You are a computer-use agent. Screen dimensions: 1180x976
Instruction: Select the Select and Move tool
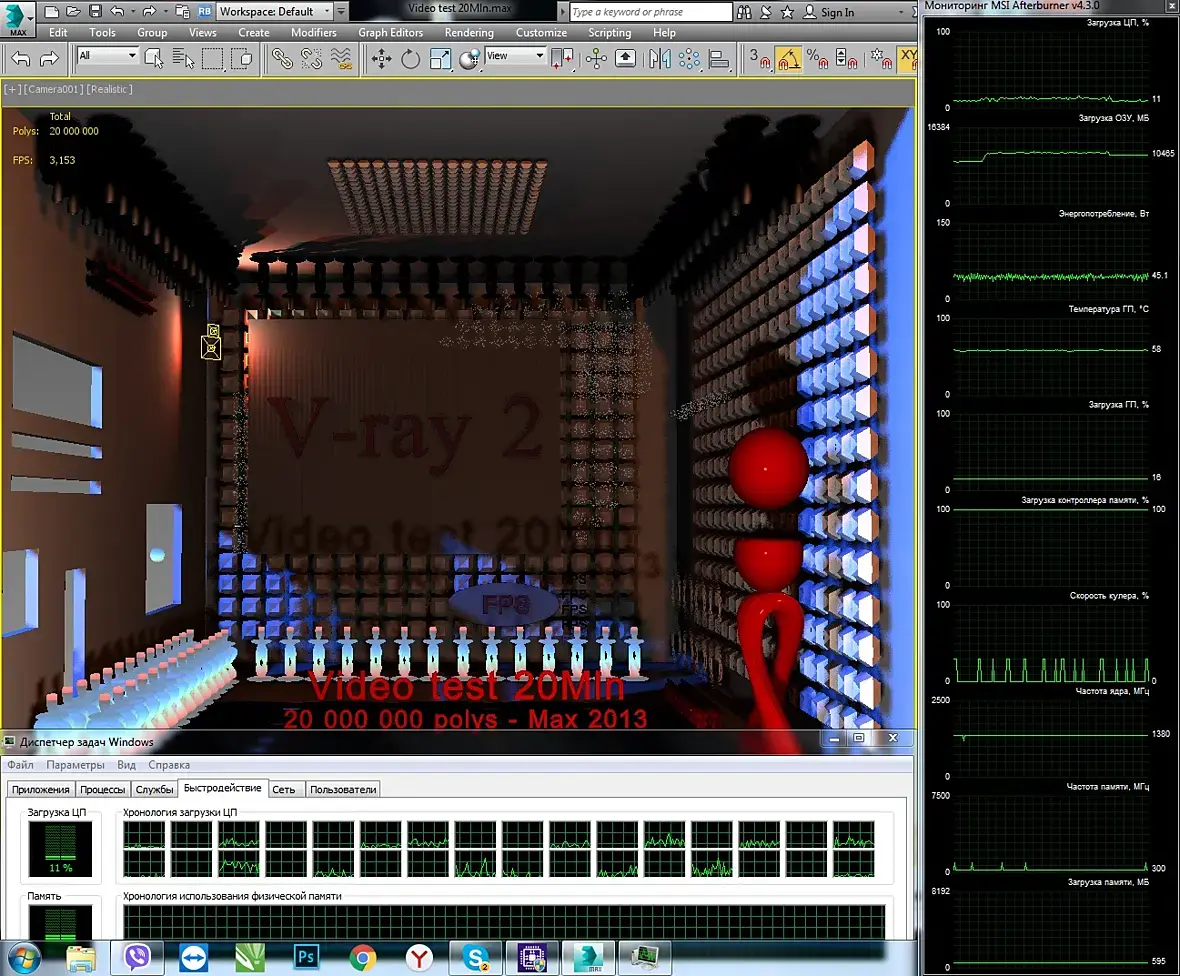[x=382, y=59]
